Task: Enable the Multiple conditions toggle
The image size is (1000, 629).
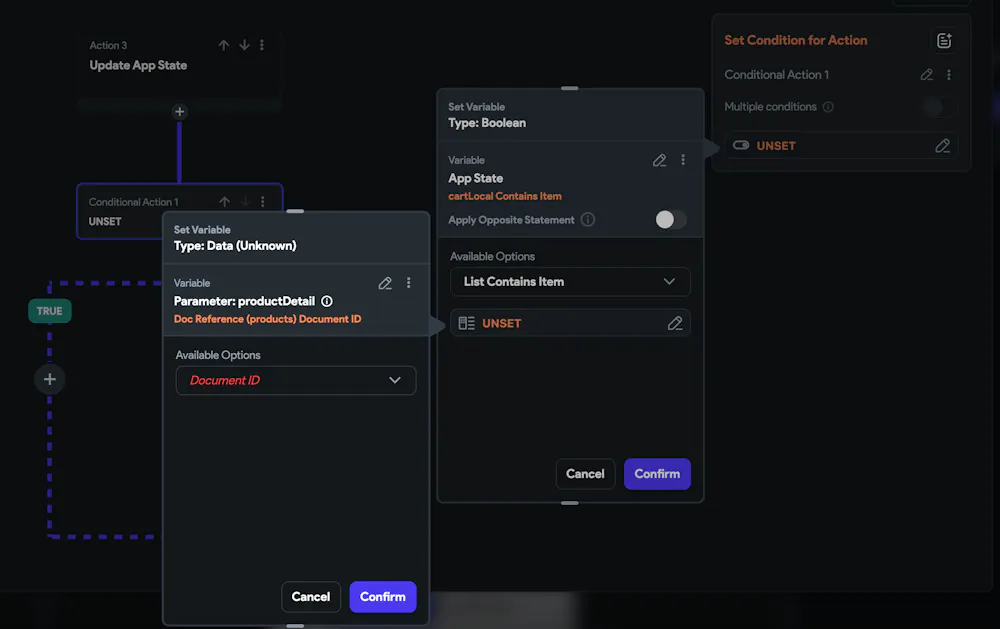Action: click(938, 107)
